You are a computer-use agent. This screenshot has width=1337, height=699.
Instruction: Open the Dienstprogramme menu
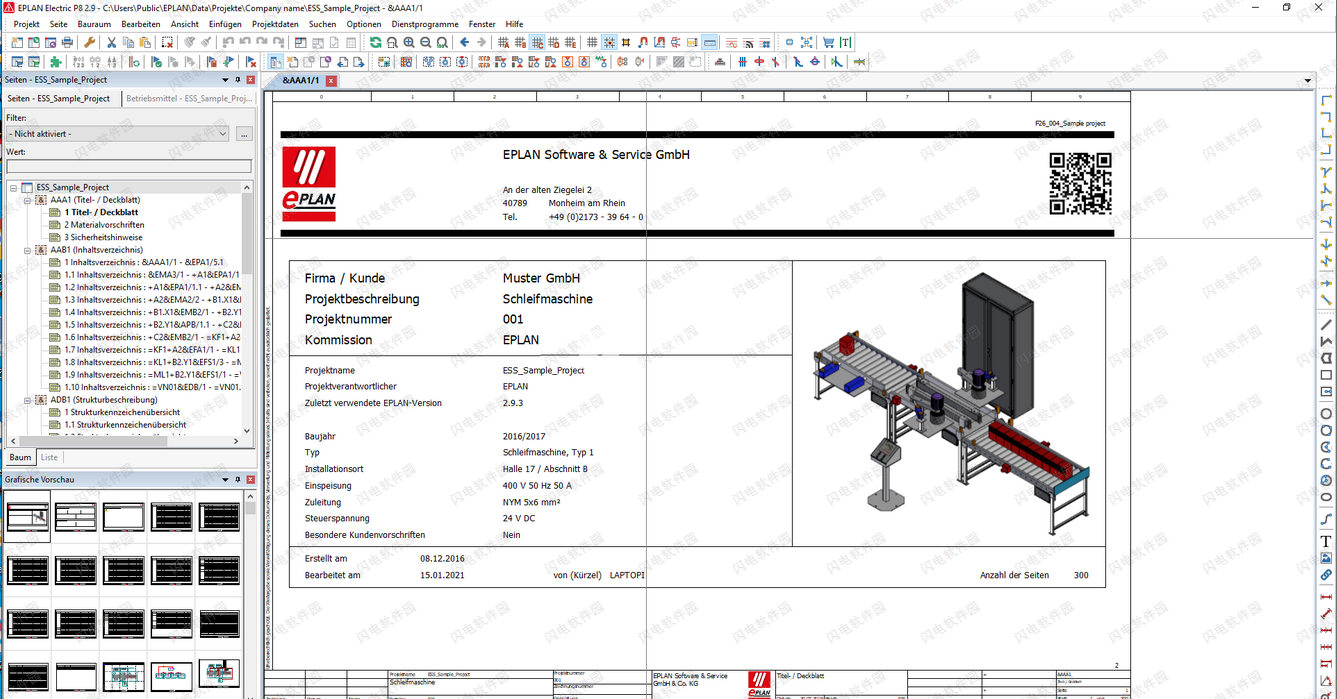click(425, 24)
